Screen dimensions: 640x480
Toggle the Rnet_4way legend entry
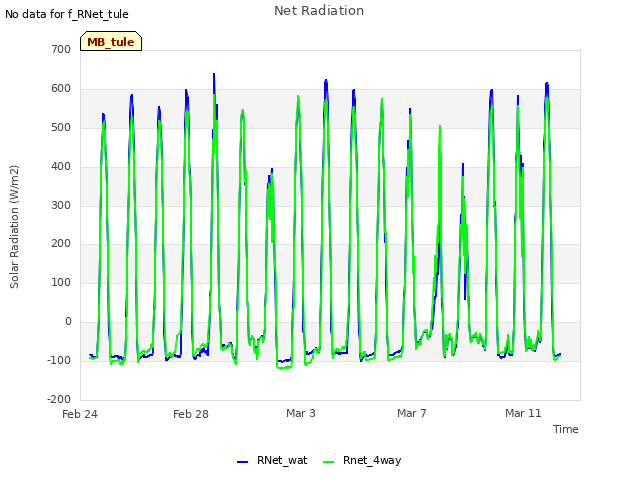(362, 460)
